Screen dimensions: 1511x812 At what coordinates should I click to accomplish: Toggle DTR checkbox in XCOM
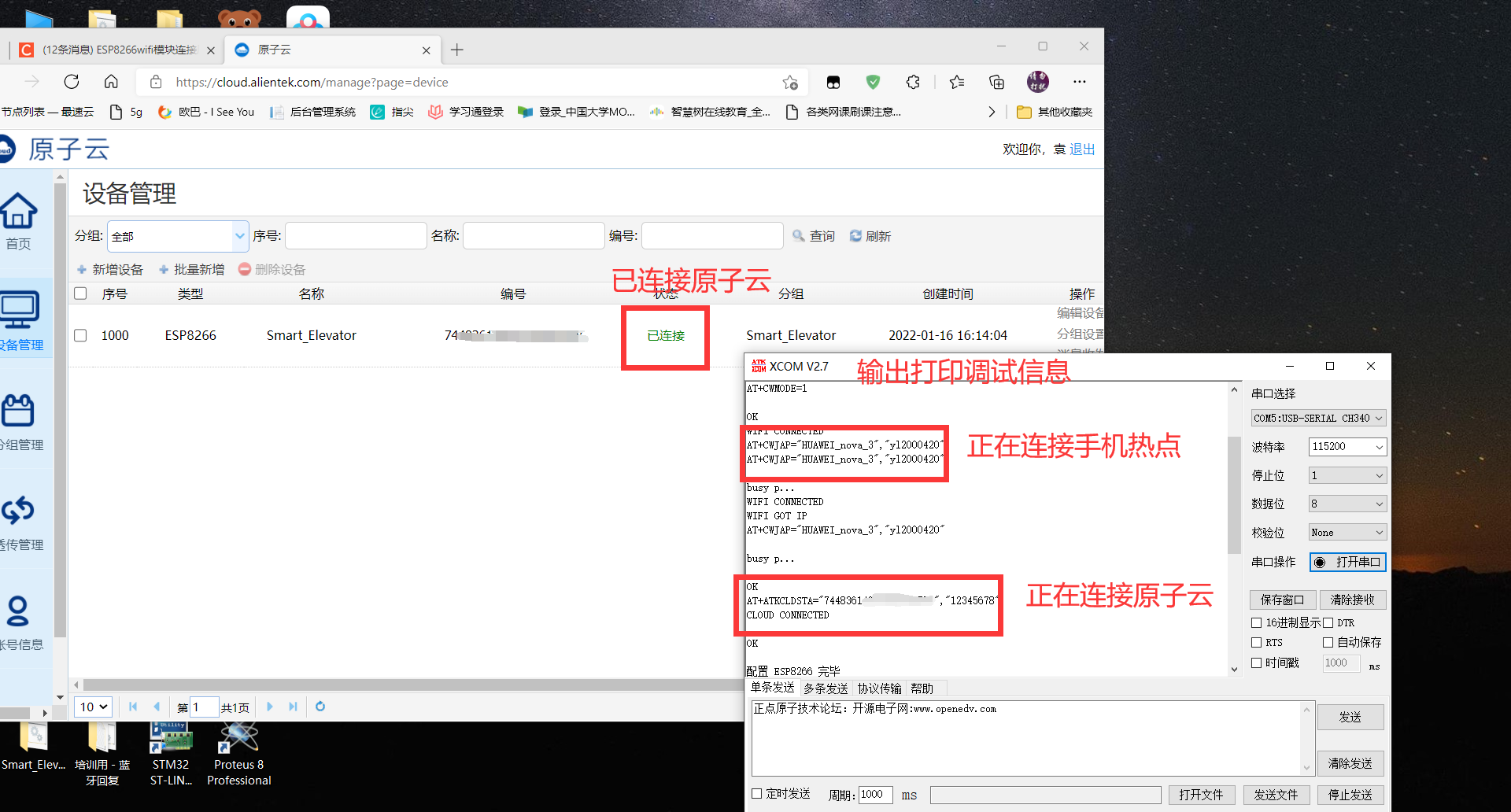tap(1328, 623)
